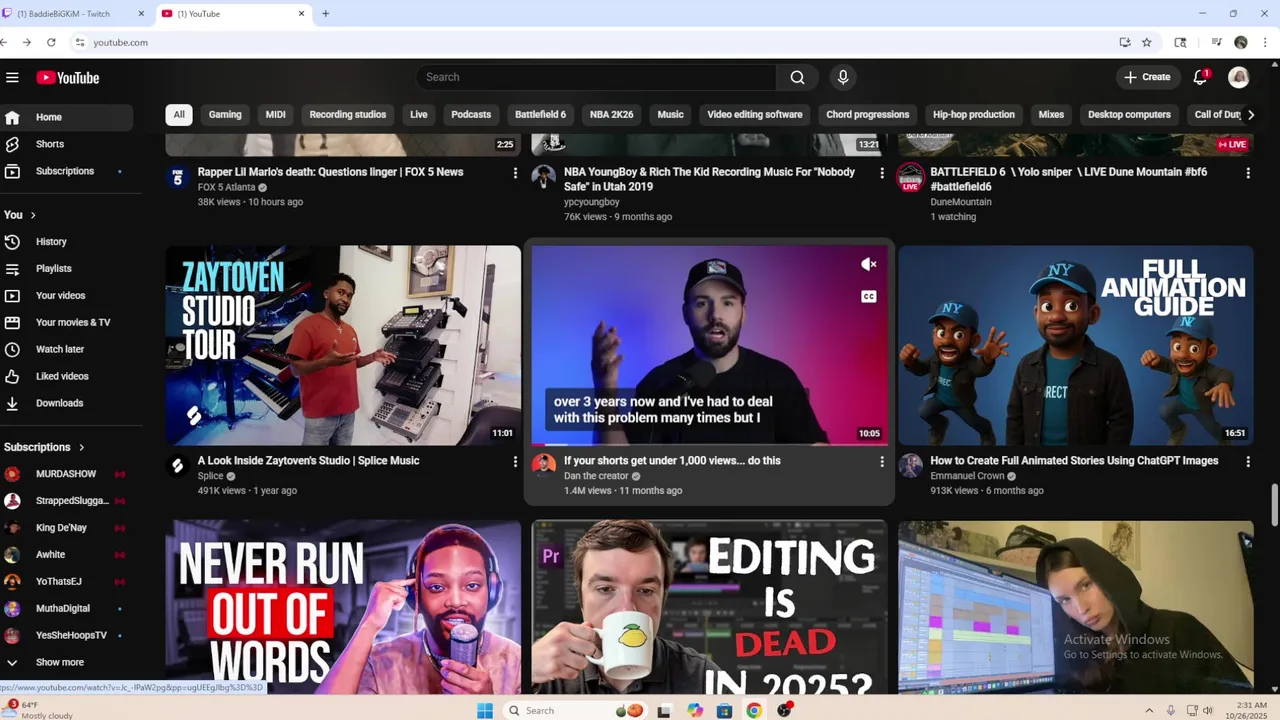
Task: Start voice search with microphone icon
Action: click(x=843, y=77)
